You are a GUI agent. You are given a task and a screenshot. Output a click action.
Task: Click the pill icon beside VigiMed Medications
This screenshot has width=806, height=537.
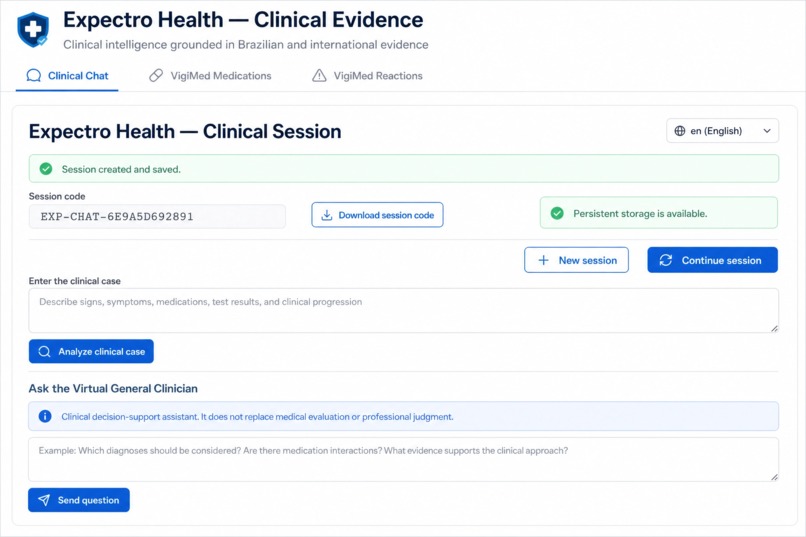pyautogui.click(x=156, y=76)
